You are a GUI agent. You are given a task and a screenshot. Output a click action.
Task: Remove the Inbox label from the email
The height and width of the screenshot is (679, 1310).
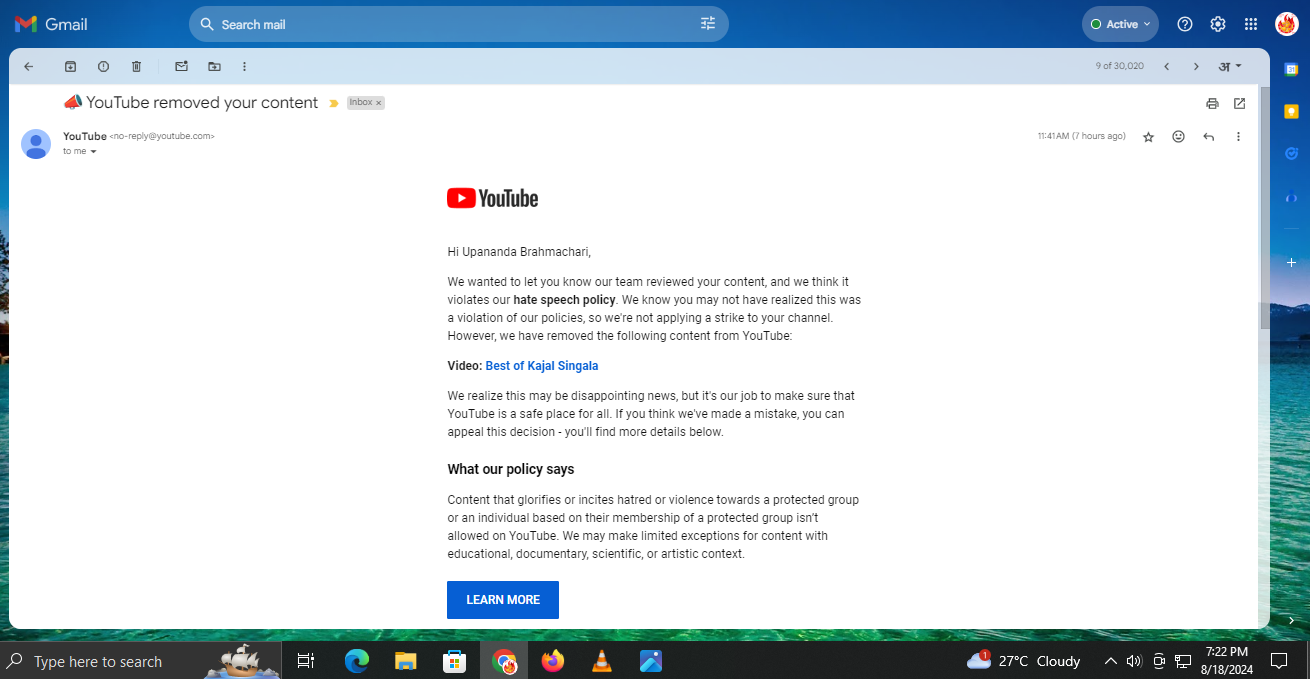[378, 102]
